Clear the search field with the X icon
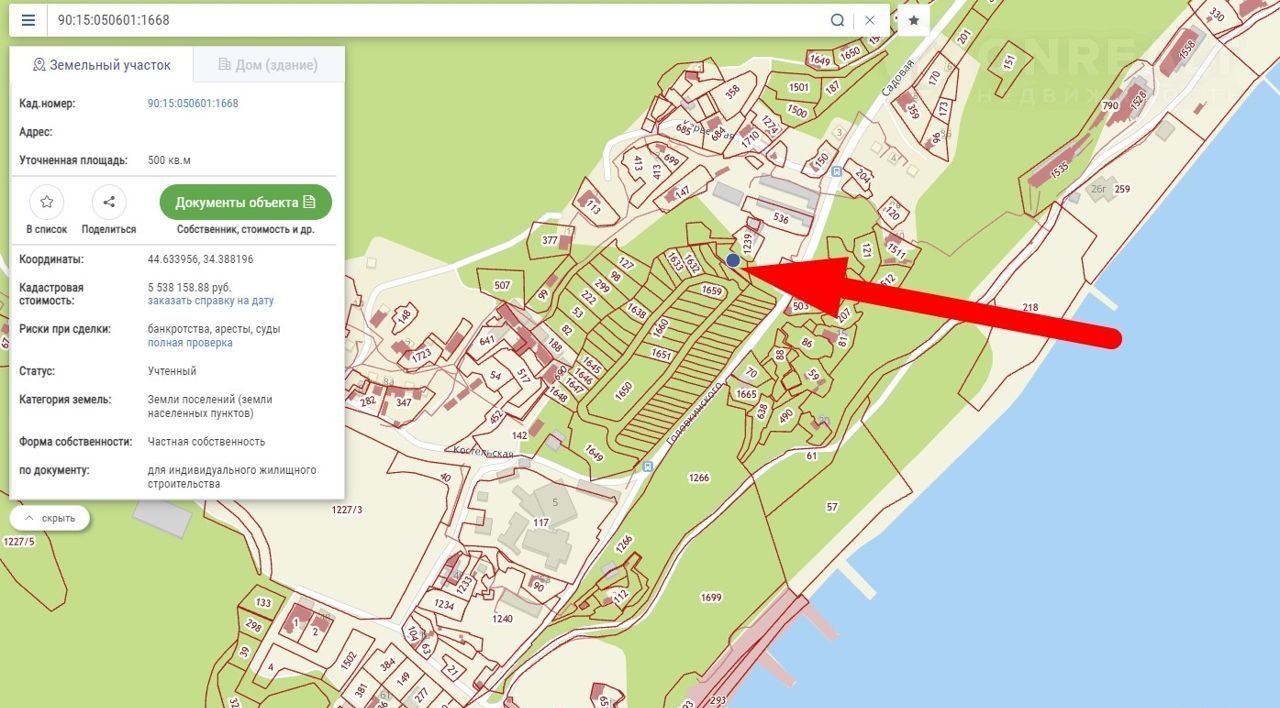Screen dimensions: 1280x708 [870, 20]
